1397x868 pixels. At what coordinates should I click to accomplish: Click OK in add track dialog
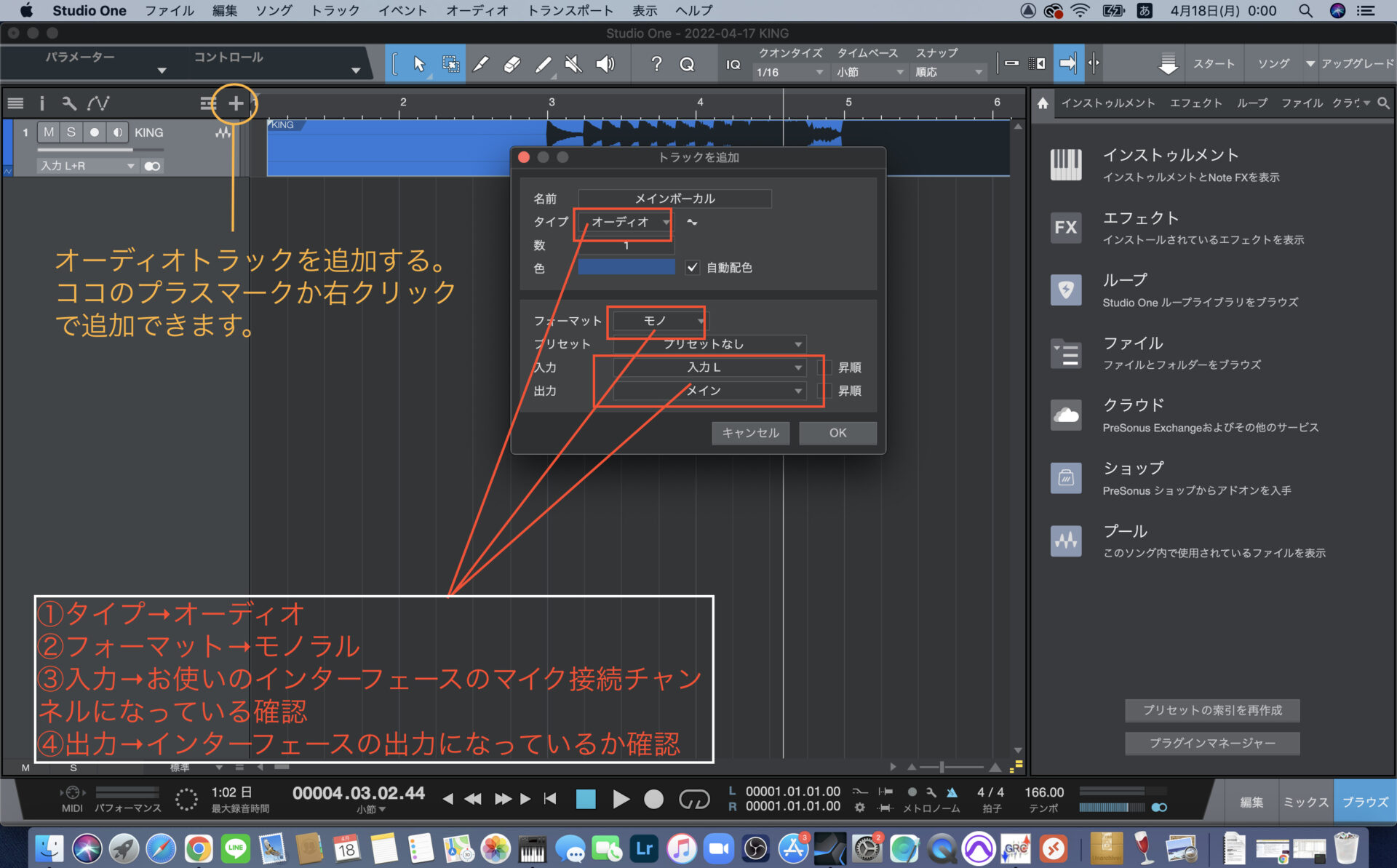(837, 433)
